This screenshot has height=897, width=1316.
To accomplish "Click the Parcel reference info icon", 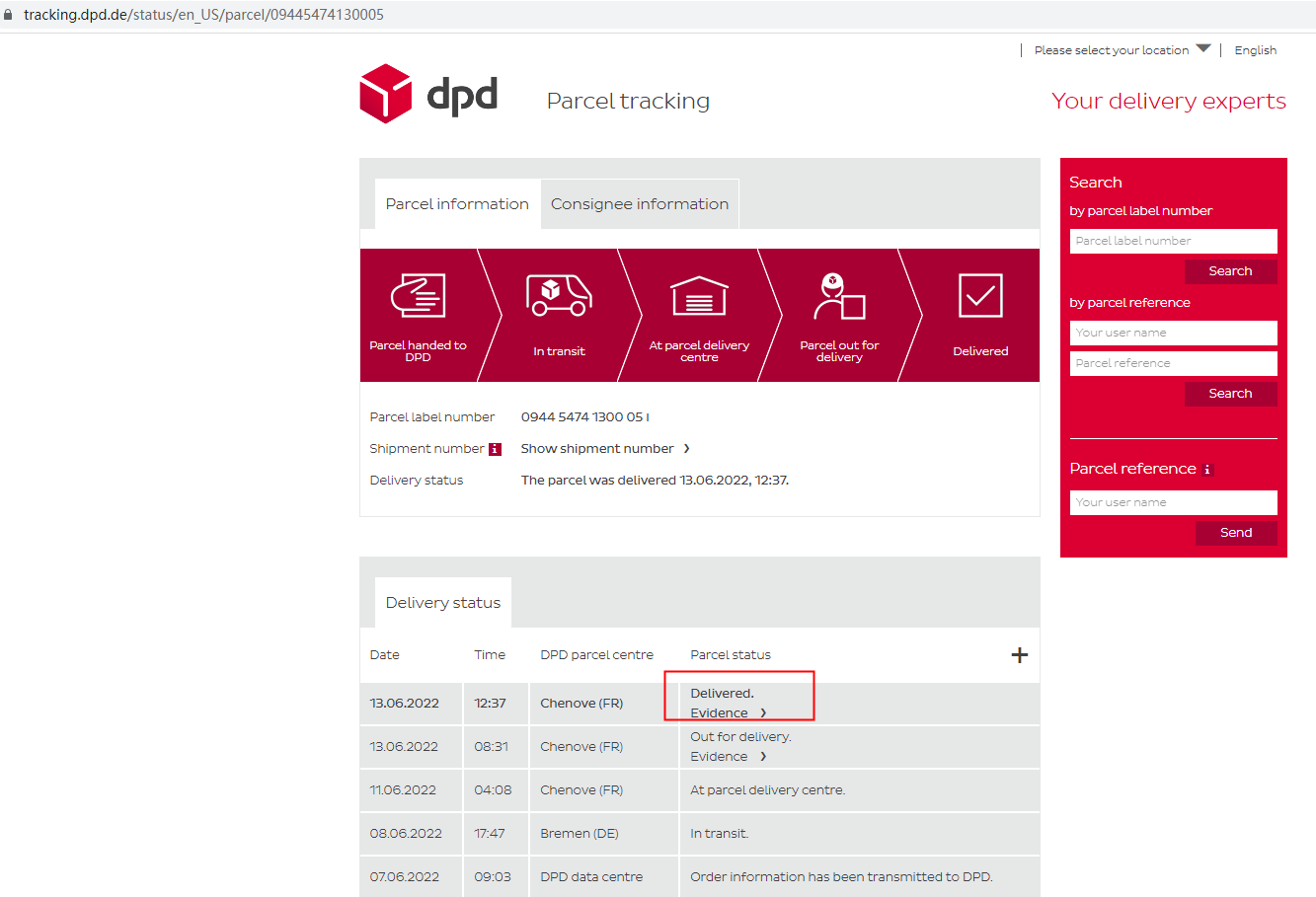I will pyautogui.click(x=1206, y=470).
